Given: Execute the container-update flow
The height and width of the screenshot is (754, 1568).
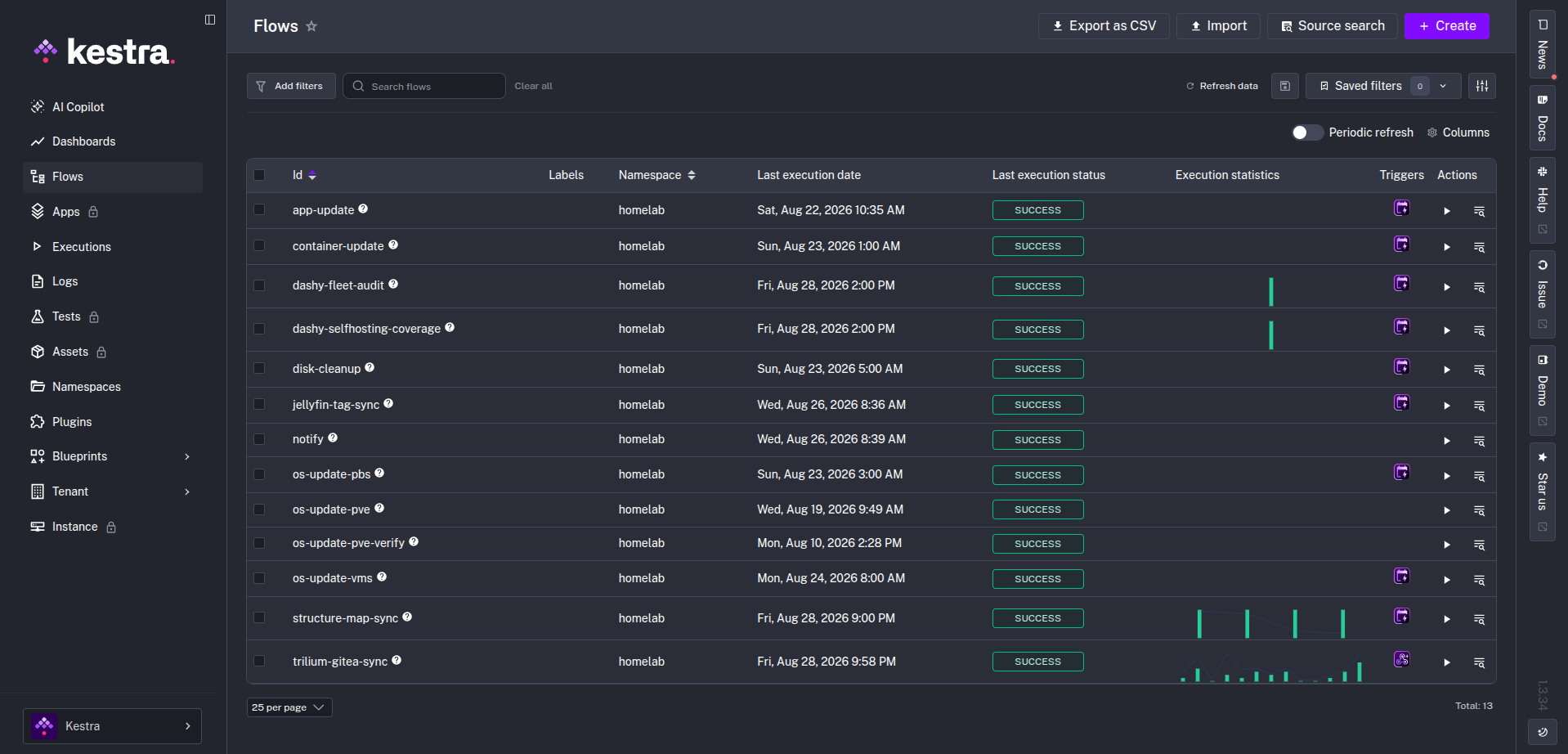Looking at the screenshot, I should point(1447,247).
